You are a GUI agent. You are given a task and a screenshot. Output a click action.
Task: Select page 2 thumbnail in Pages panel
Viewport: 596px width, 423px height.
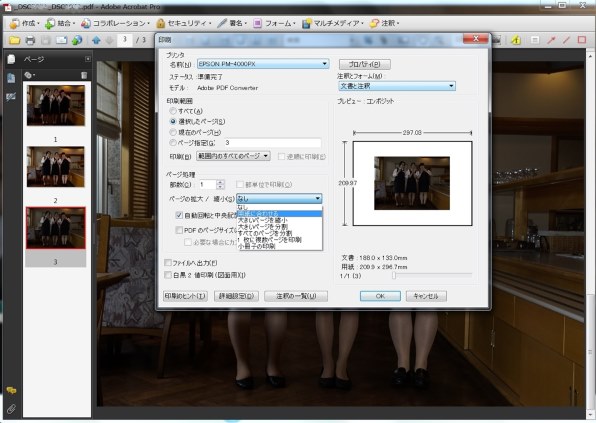point(56,167)
